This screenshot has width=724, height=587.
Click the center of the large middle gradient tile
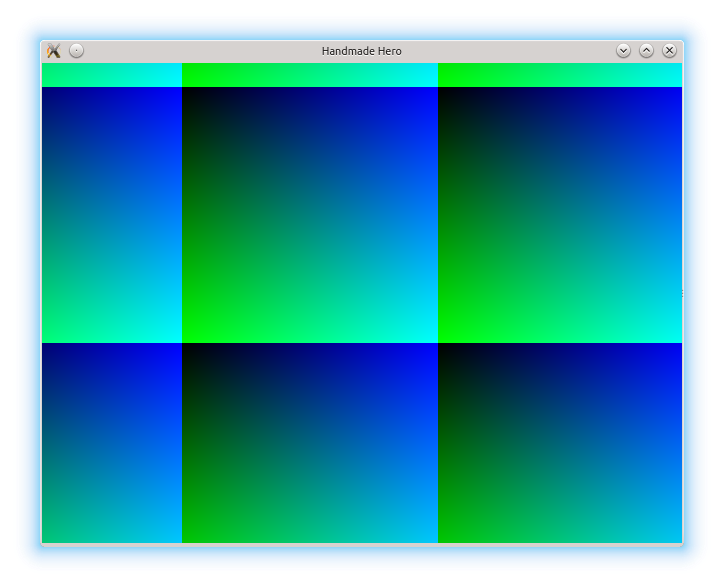309,215
